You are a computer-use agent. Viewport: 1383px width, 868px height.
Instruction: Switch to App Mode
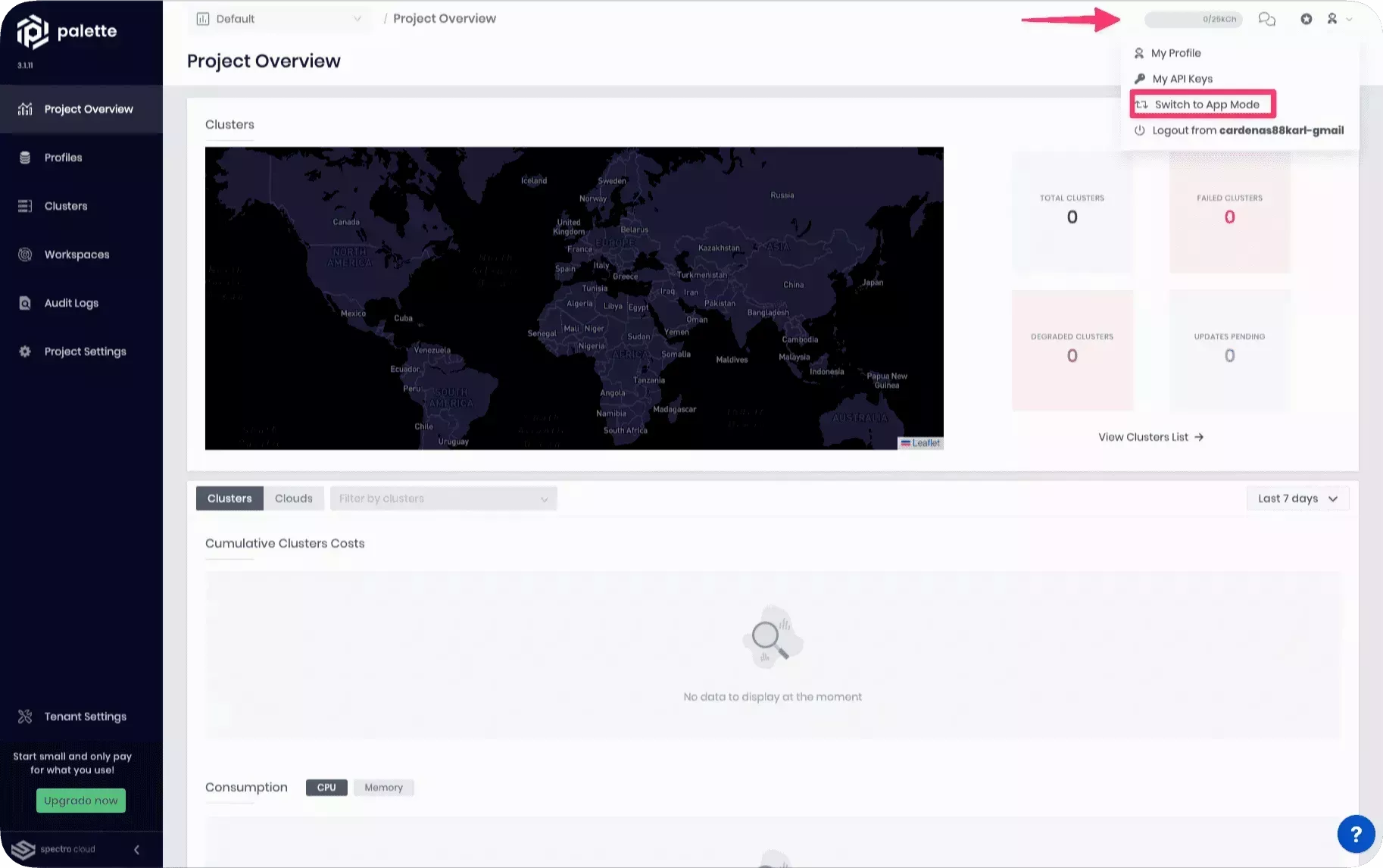tap(1203, 104)
